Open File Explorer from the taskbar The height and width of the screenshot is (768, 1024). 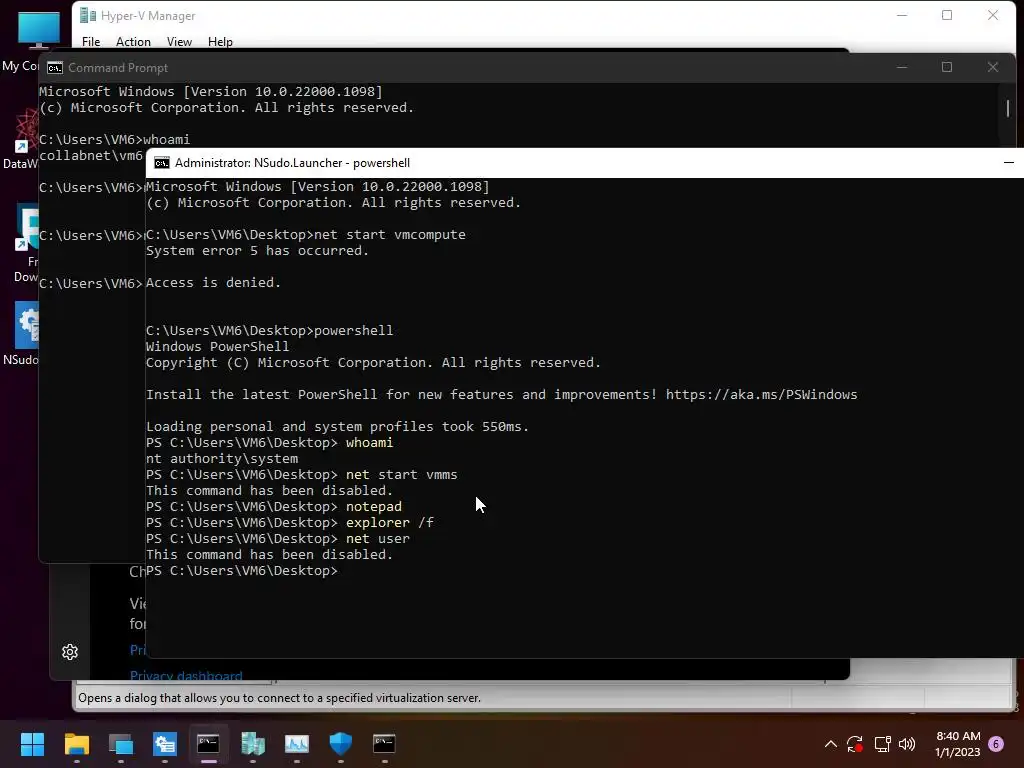76,744
